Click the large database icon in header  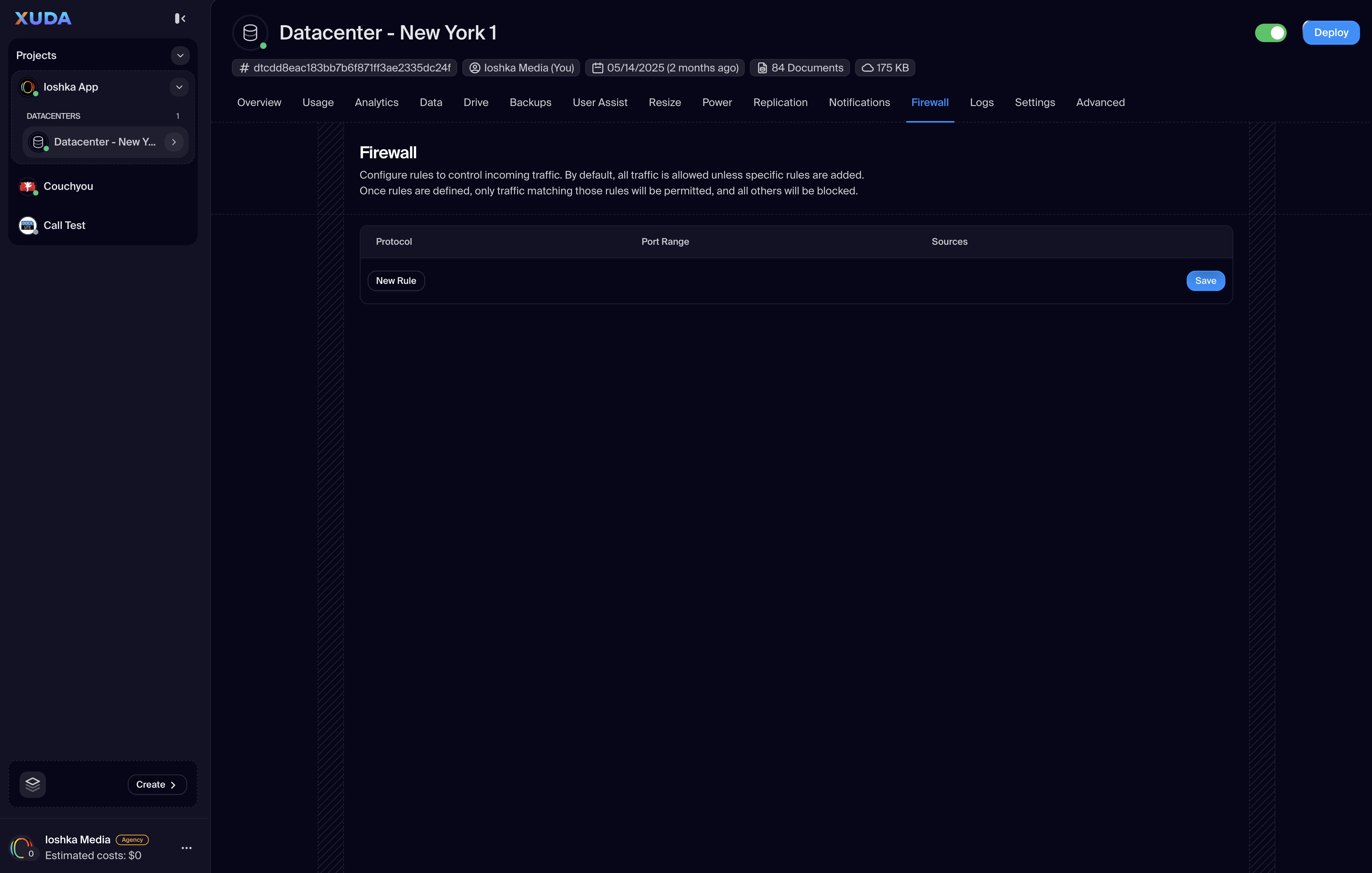tap(250, 32)
